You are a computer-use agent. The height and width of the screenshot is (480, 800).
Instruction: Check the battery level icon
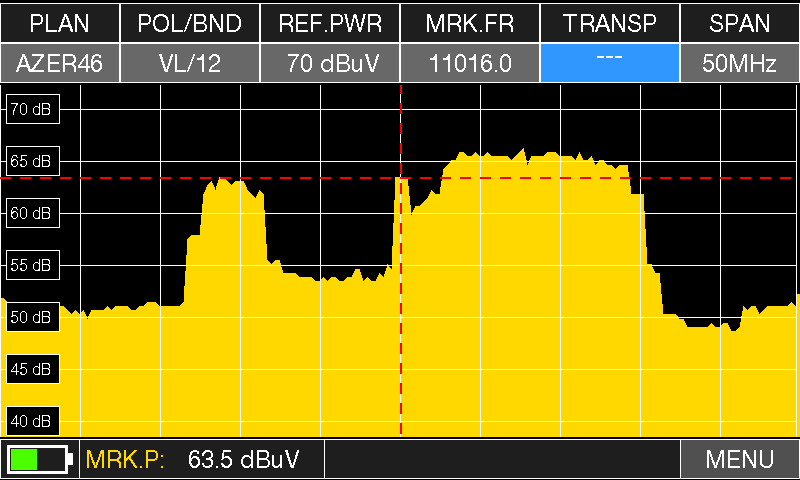[40, 459]
